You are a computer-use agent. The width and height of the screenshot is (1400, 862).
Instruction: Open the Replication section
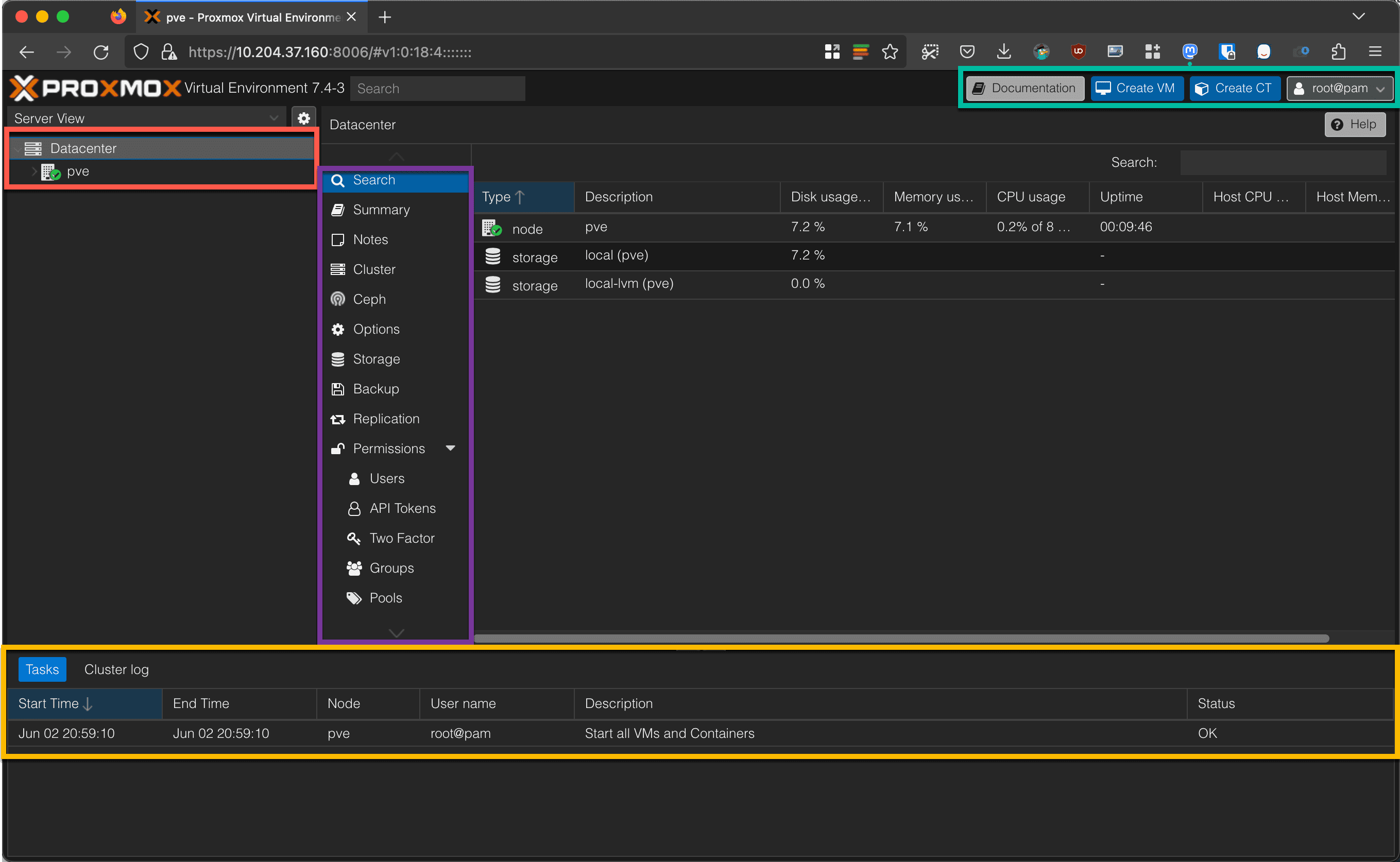pos(396,419)
